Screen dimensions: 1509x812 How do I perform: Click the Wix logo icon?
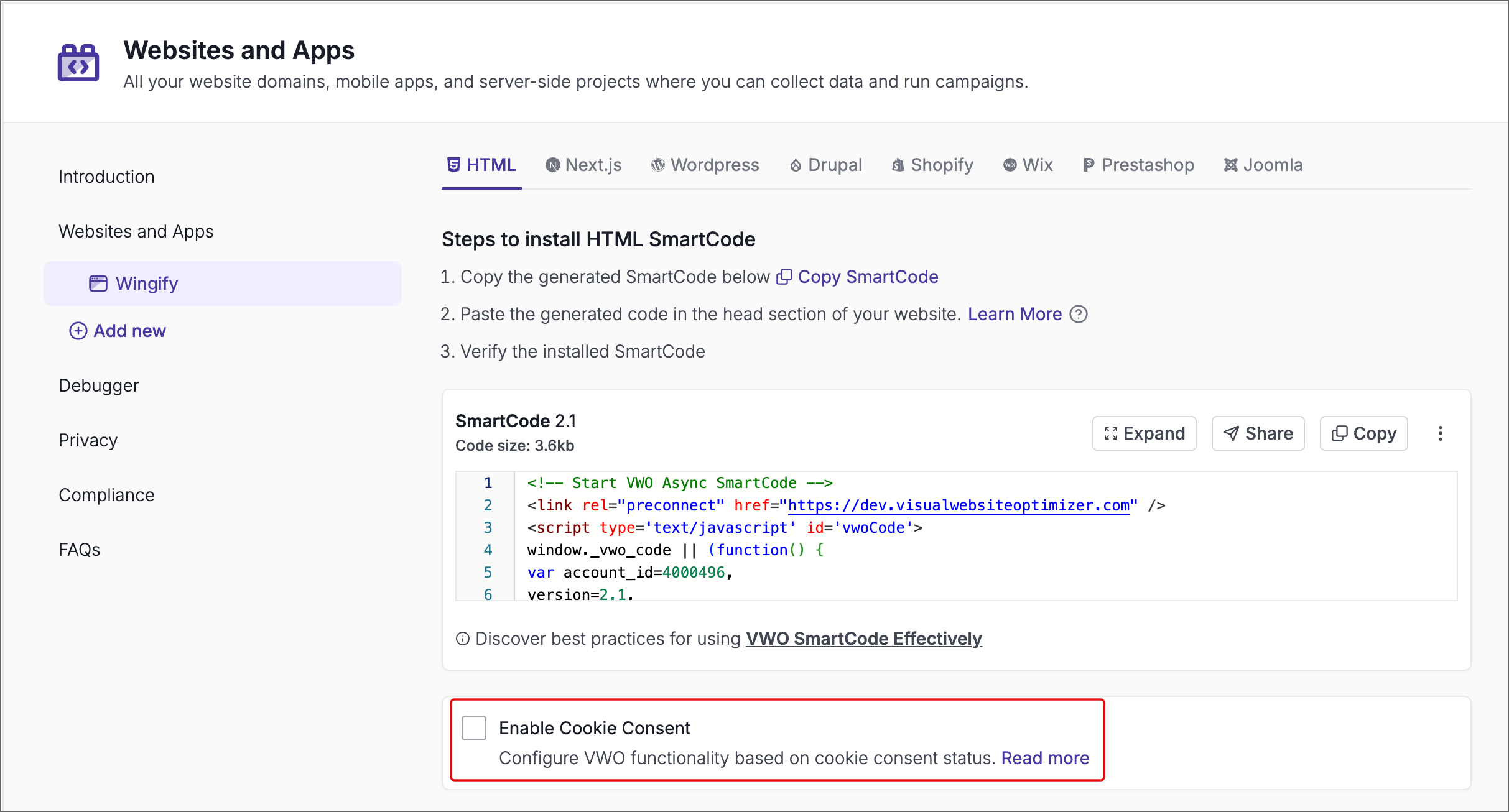point(1010,165)
